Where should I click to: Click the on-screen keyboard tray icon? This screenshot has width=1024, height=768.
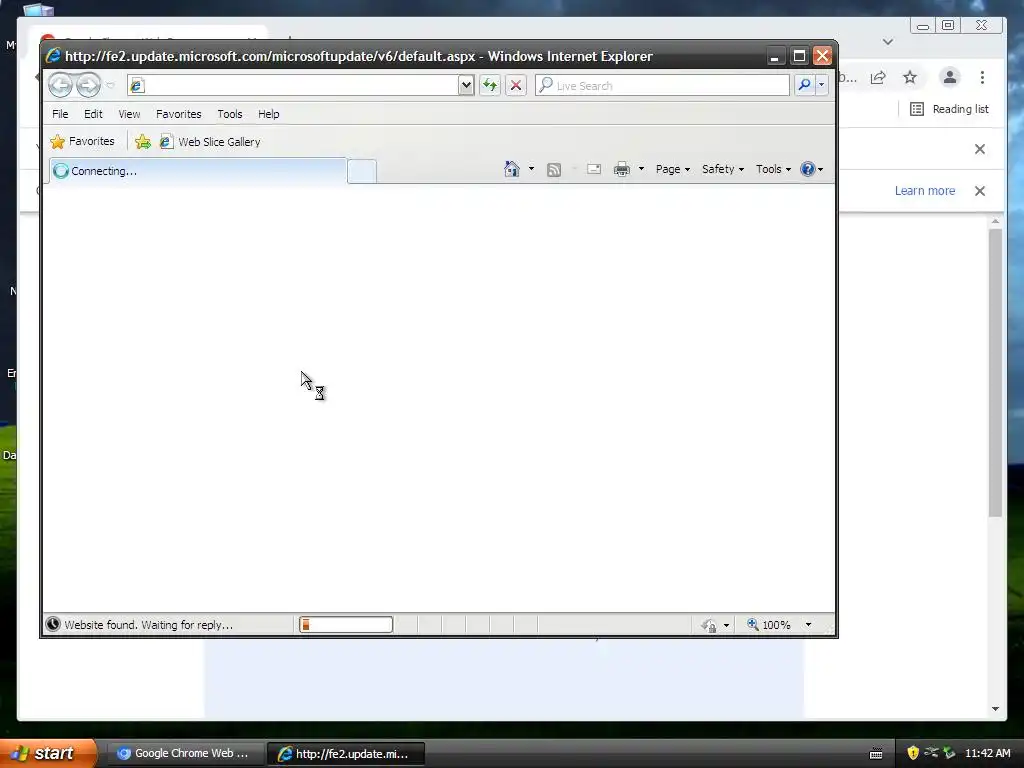pos(876,754)
